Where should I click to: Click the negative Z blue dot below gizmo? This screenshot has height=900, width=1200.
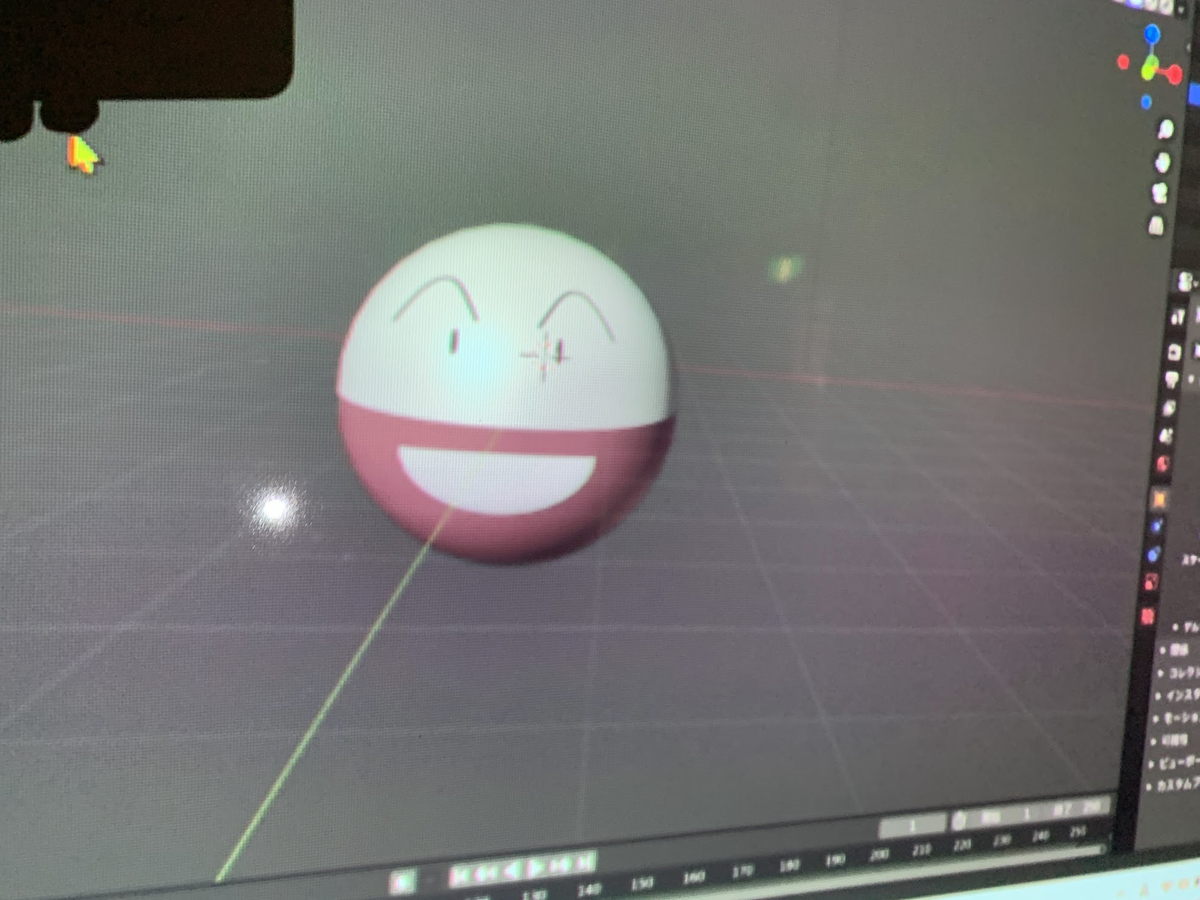pyautogui.click(x=1146, y=102)
